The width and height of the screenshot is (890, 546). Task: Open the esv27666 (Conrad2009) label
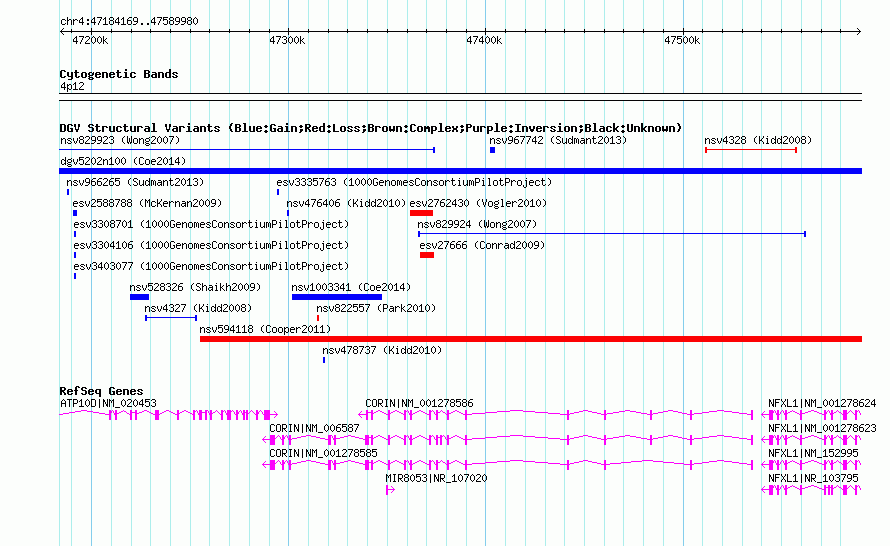482,245
